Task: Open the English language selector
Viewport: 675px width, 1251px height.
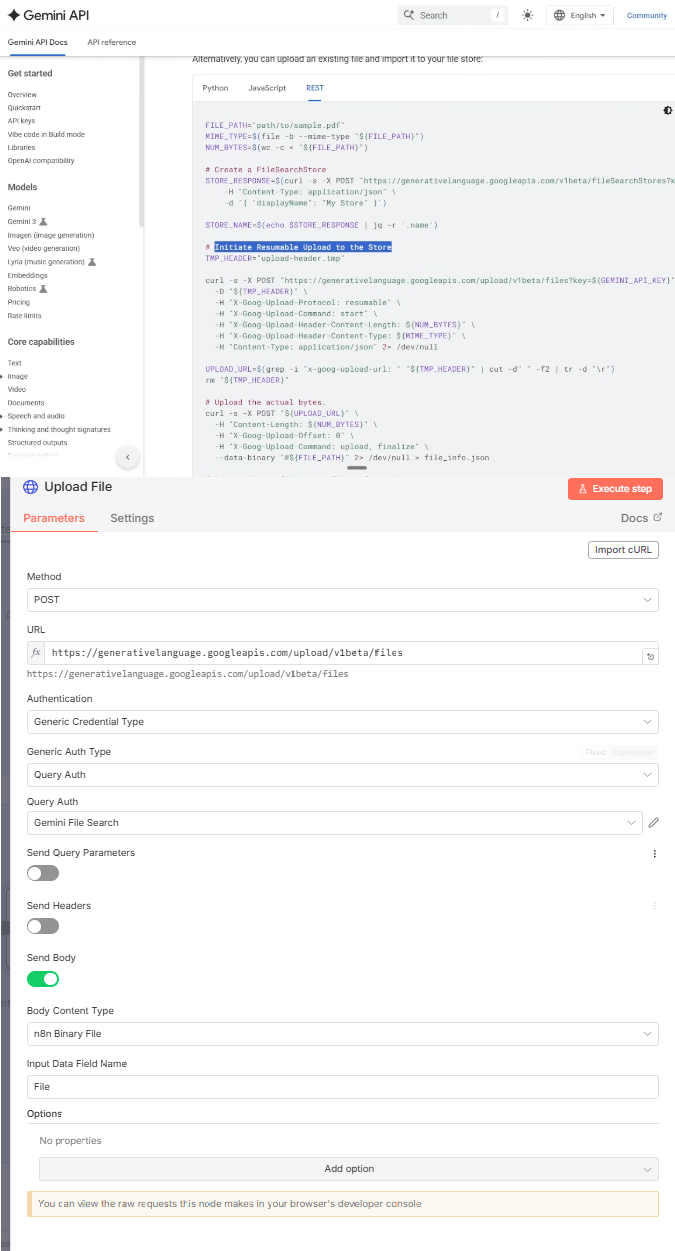Action: [x=580, y=15]
